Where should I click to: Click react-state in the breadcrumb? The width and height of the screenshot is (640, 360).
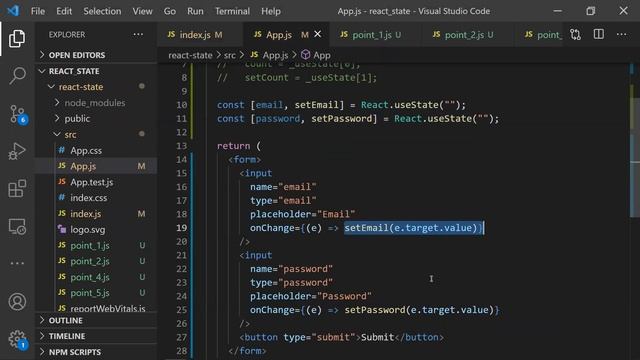(x=190, y=55)
